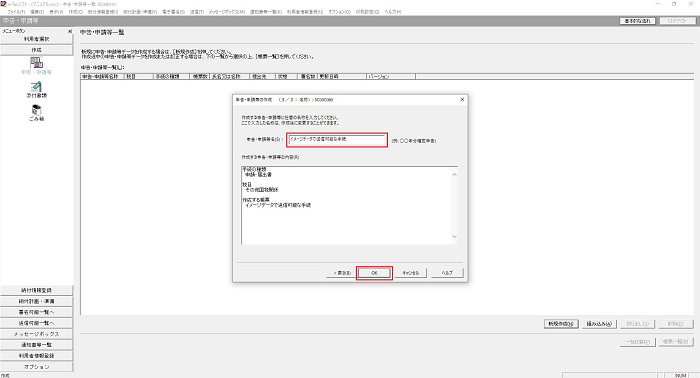Go to 送信可能一覧へ in sidebar
The width and height of the screenshot is (700, 378).
click(x=36, y=323)
